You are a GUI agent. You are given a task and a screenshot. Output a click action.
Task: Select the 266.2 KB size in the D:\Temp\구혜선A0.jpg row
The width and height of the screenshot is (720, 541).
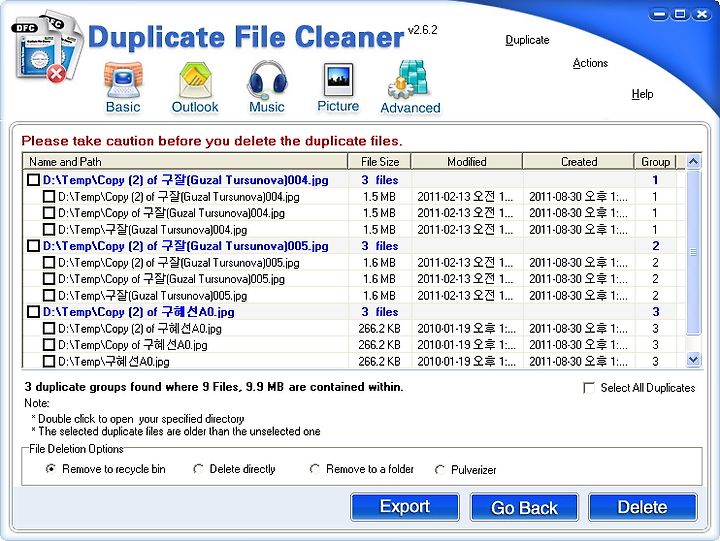[379, 361]
